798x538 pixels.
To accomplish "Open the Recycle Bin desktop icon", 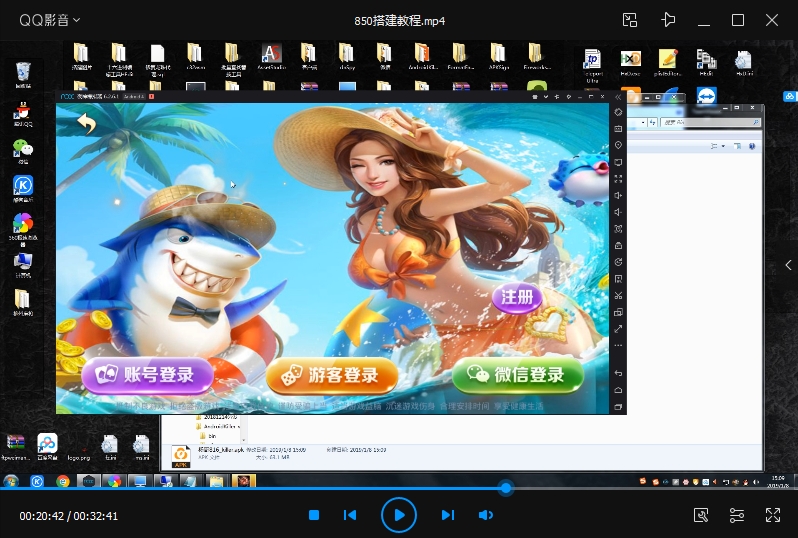I will tap(23, 75).
